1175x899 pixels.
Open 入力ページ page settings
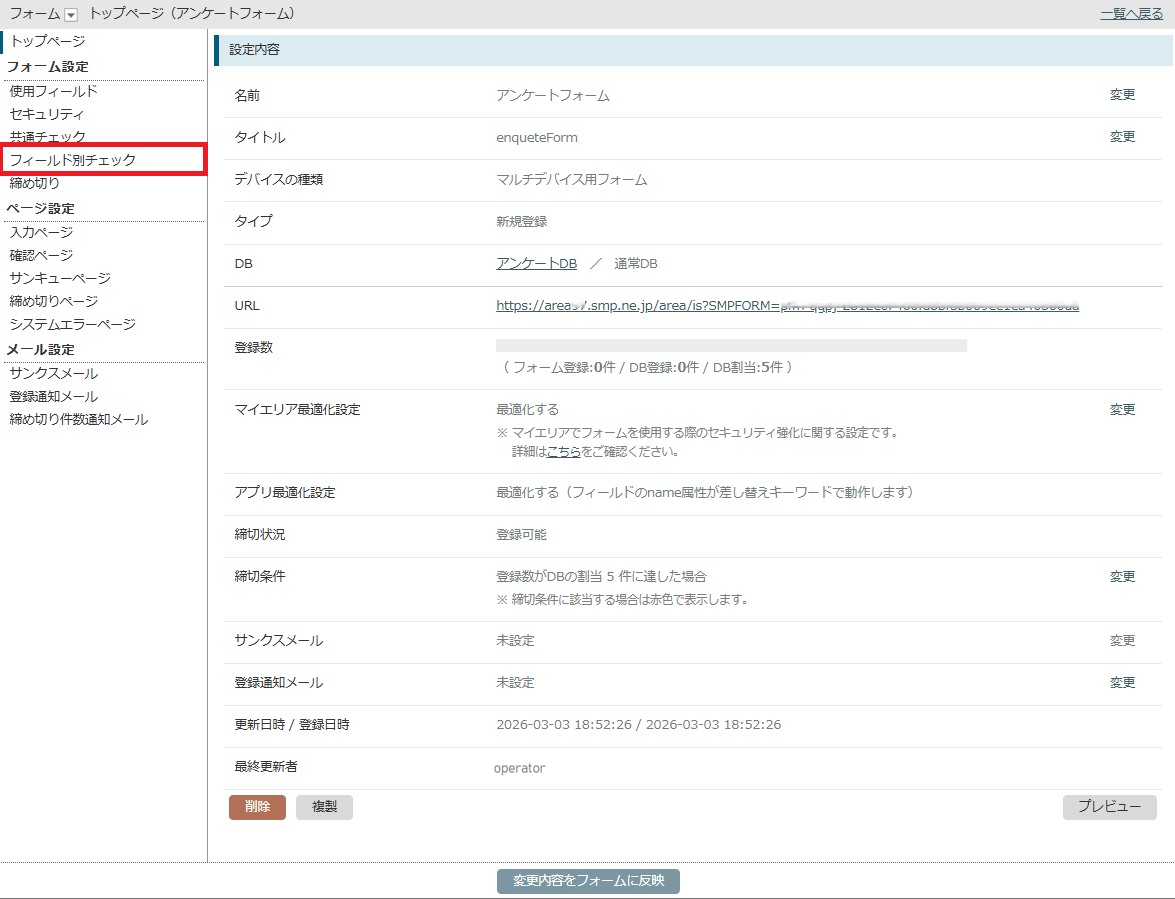click(41, 232)
